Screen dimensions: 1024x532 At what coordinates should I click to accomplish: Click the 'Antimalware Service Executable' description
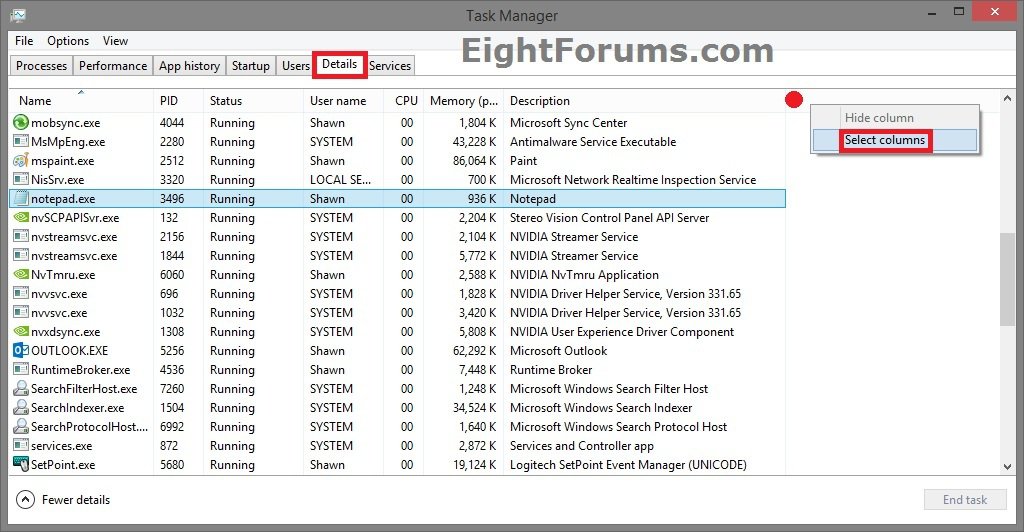click(x=592, y=141)
